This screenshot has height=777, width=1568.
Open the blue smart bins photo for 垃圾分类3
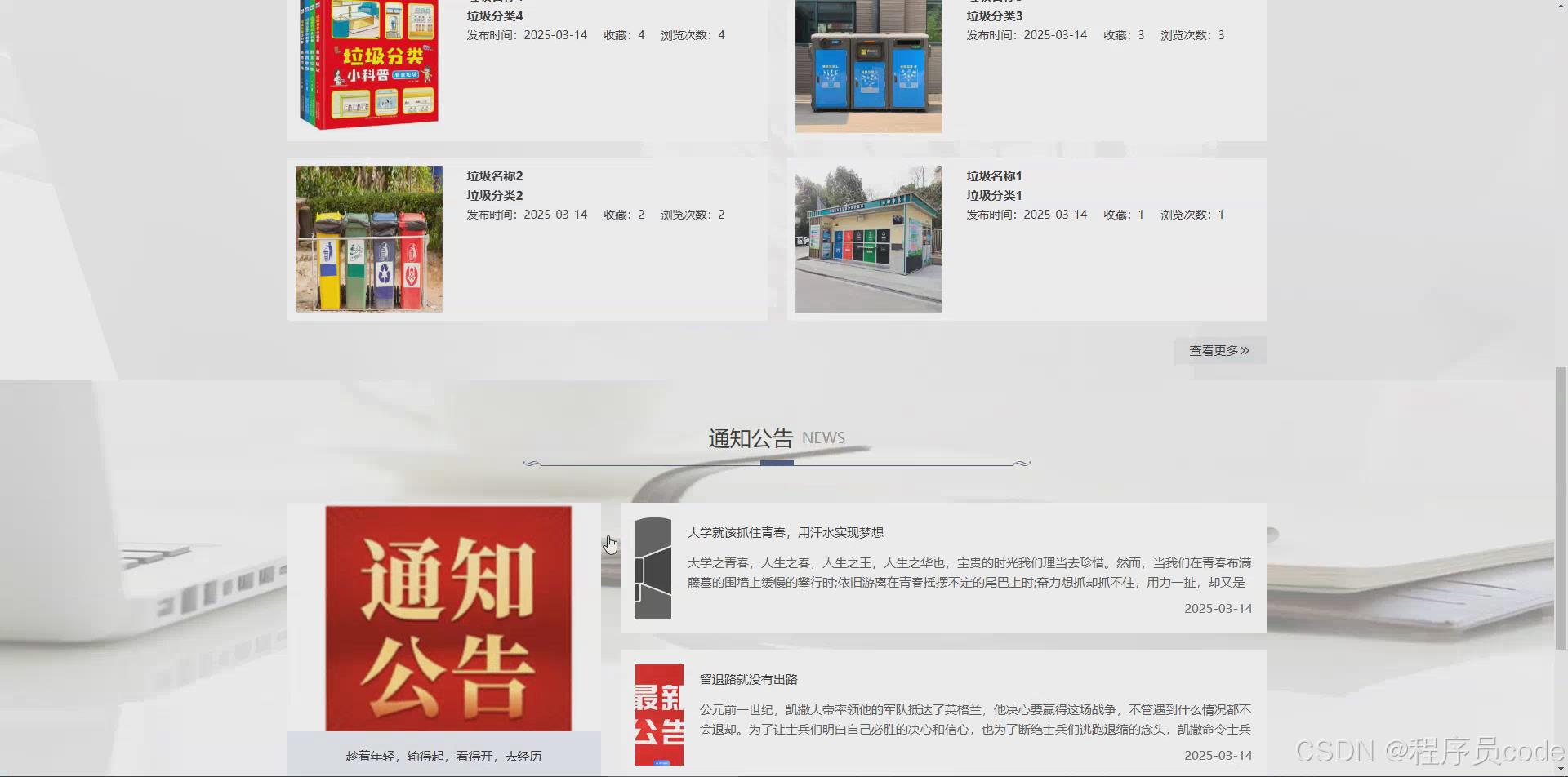[868, 66]
